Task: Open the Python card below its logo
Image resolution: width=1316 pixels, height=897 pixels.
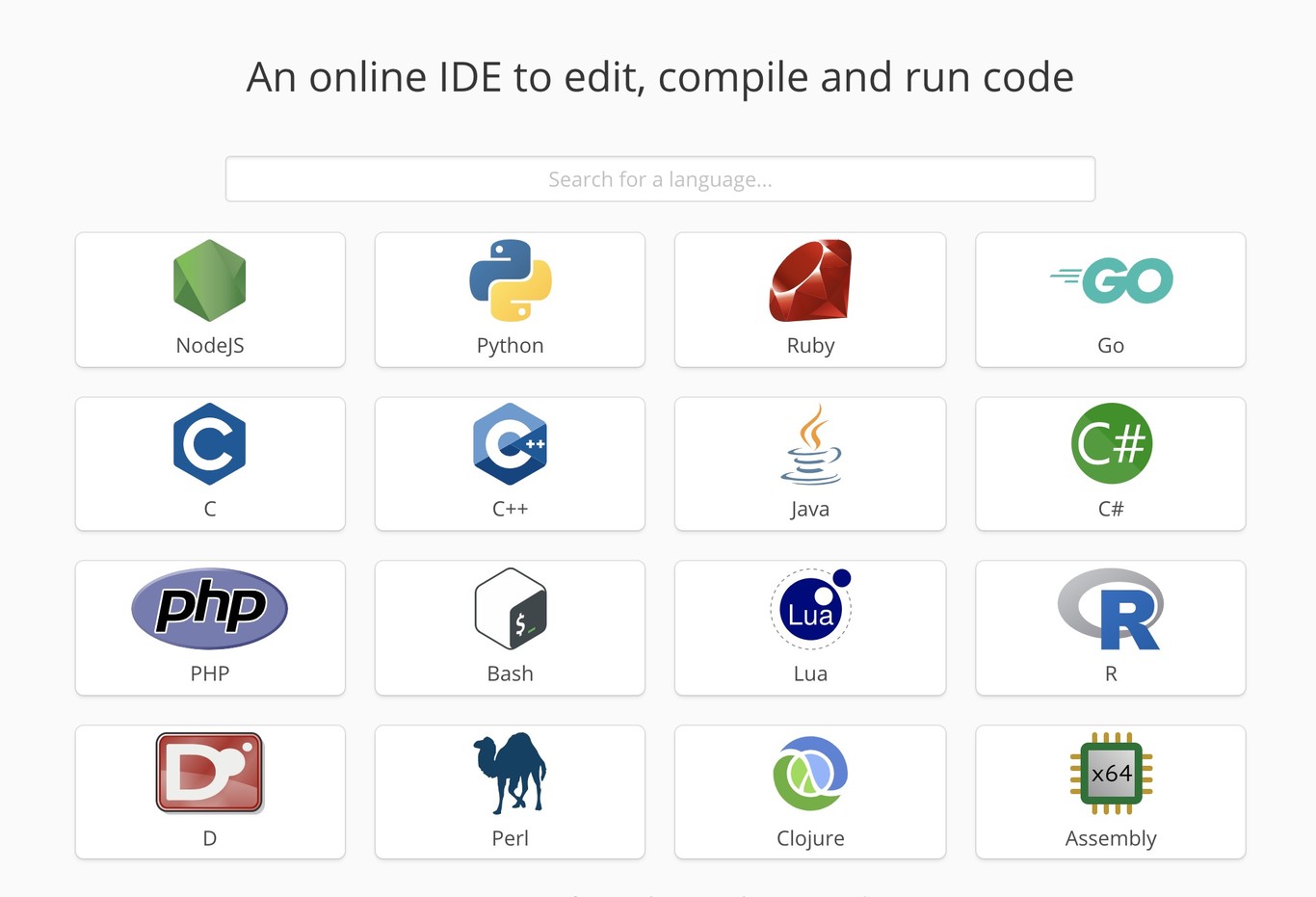Action: pos(510,345)
